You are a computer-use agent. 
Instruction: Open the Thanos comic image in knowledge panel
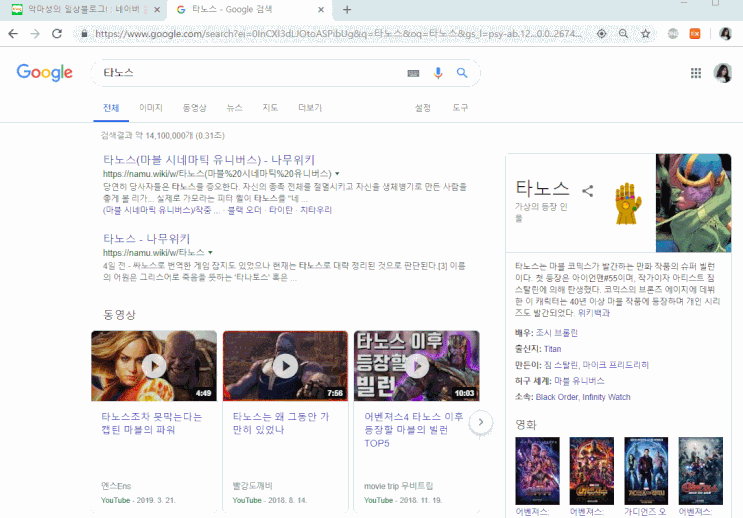(693, 203)
